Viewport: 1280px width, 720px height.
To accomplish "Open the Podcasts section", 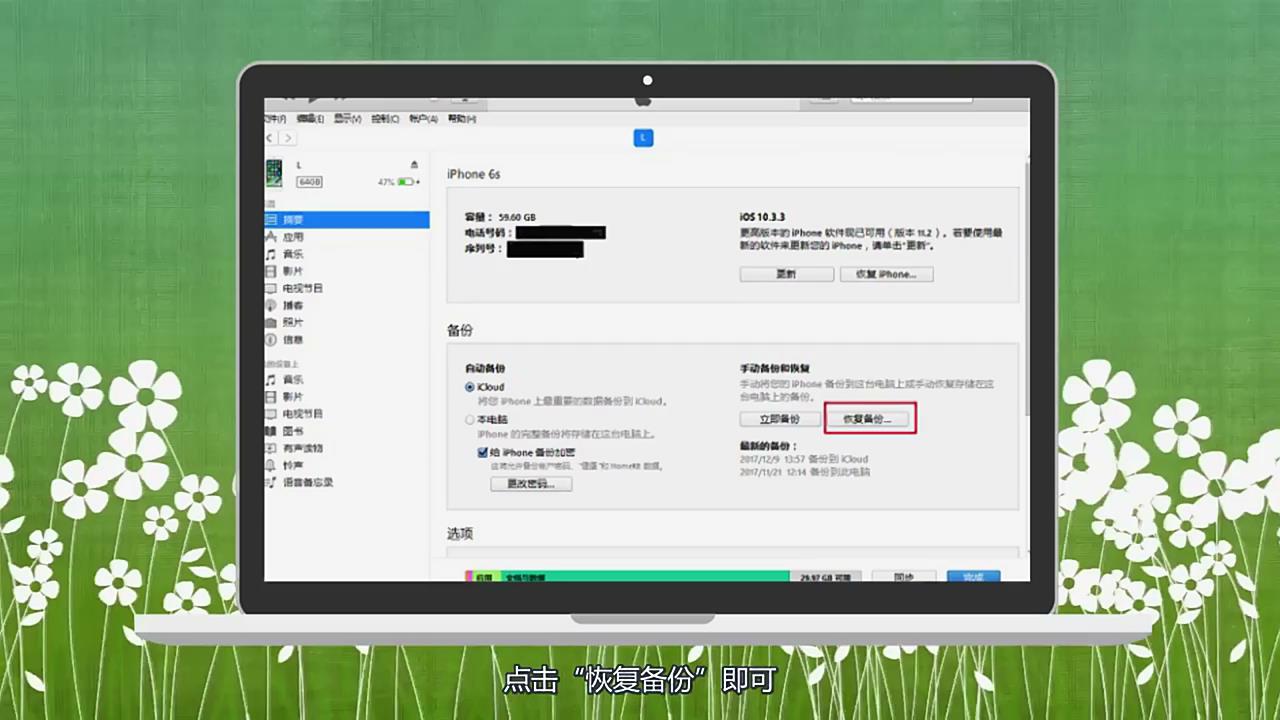I will click(x=293, y=305).
